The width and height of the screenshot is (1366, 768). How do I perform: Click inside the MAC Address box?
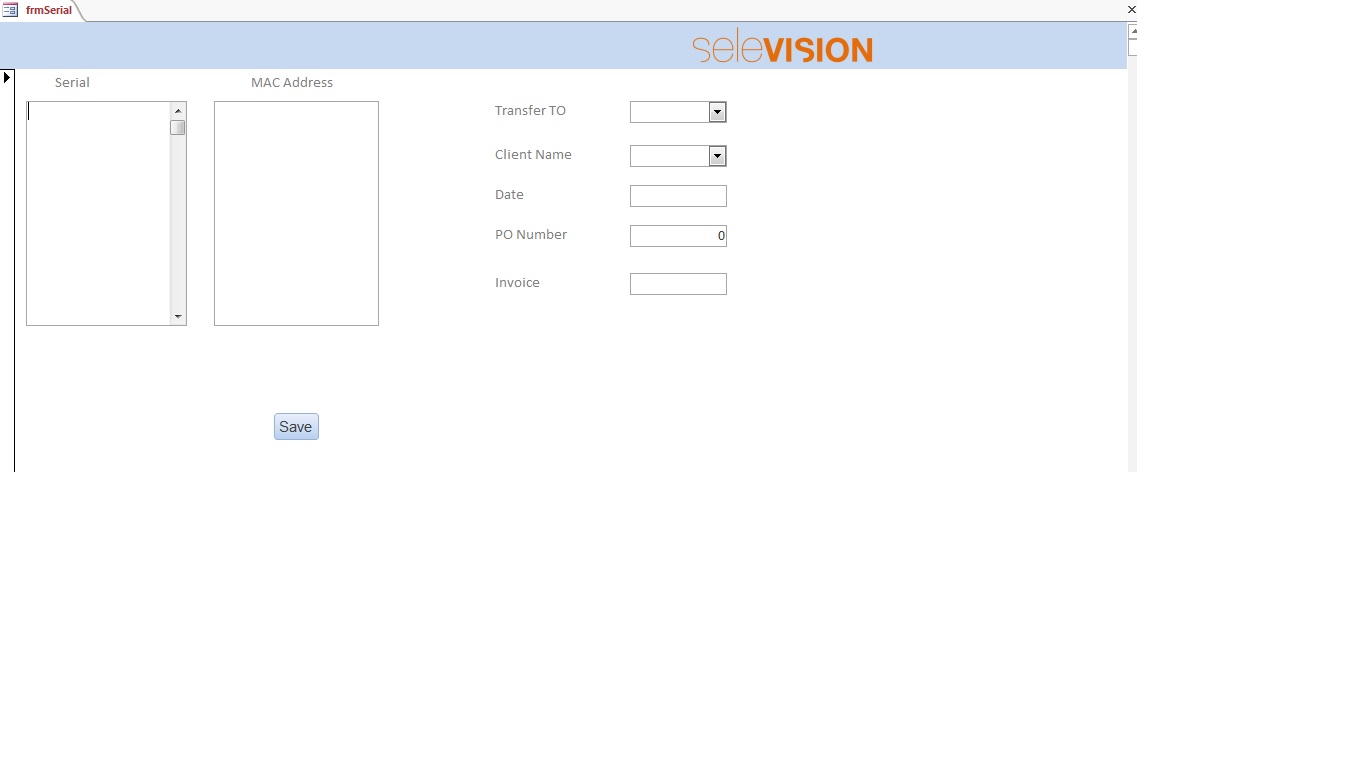click(x=296, y=213)
